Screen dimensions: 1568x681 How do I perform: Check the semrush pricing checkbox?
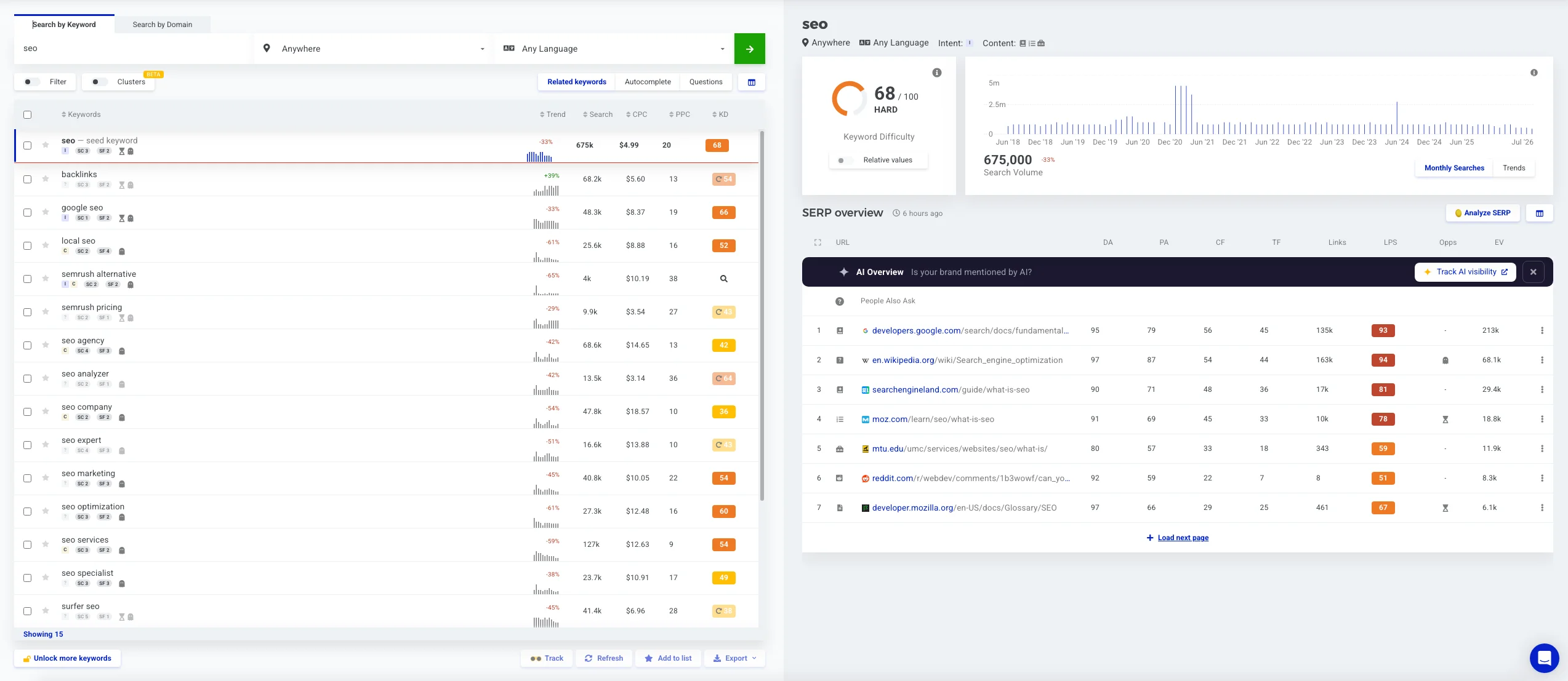coord(27,312)
